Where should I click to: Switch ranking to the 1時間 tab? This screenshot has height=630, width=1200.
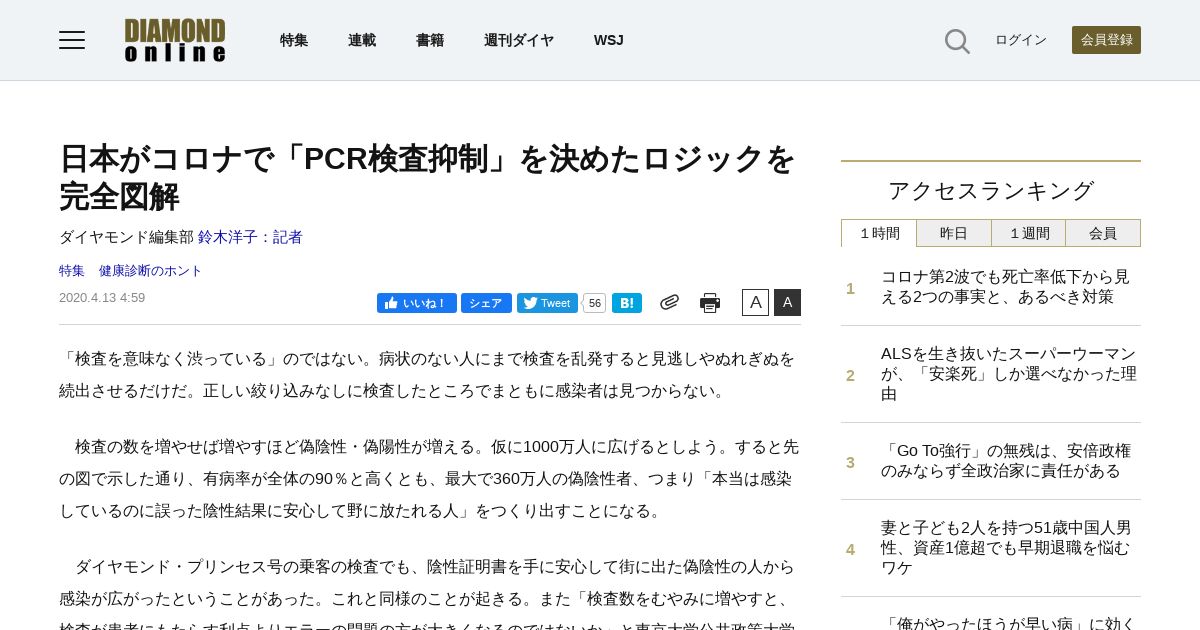pyautogui.click(x=879, y=233)
